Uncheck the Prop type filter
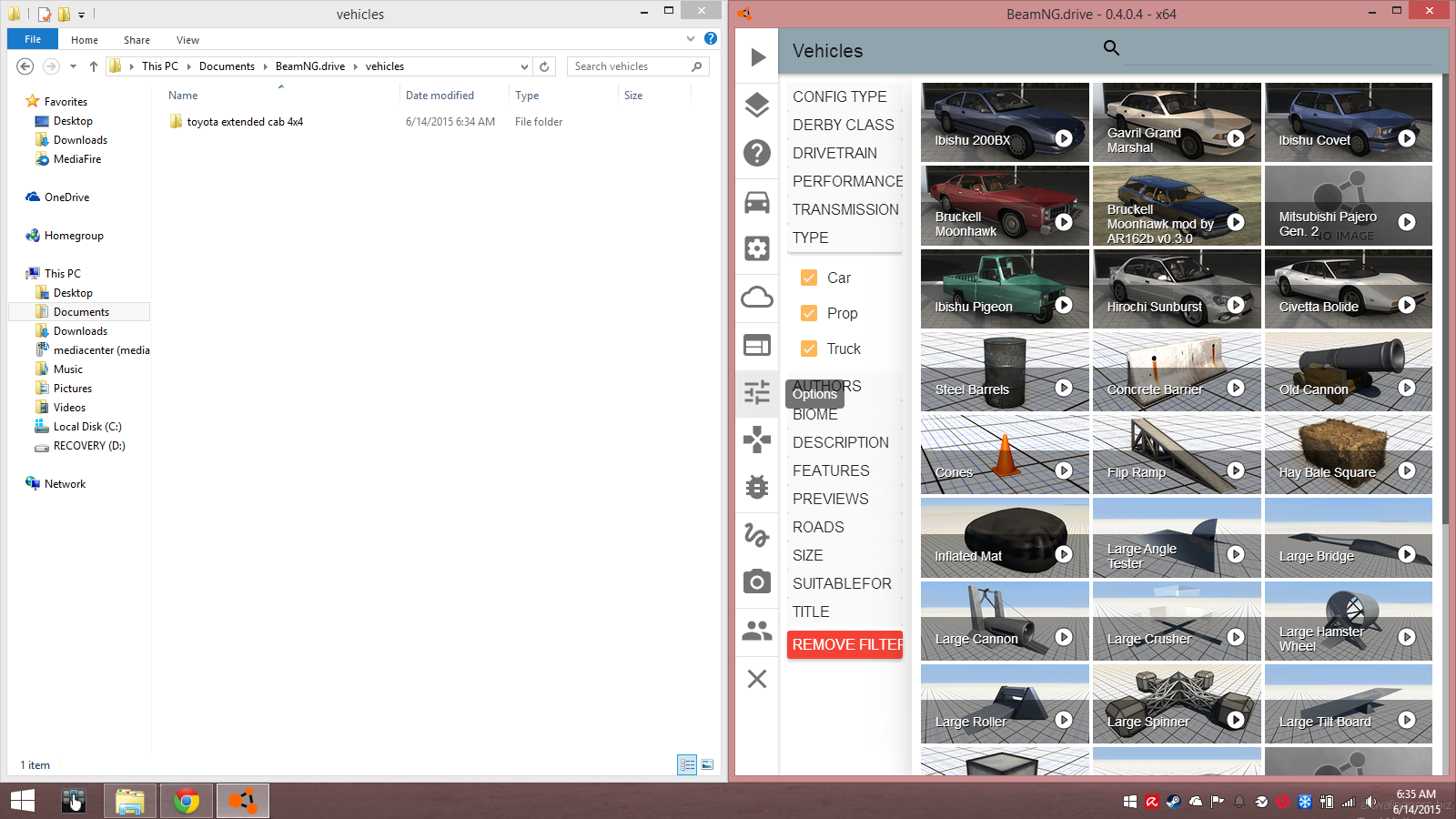 [x=809, y=313]
